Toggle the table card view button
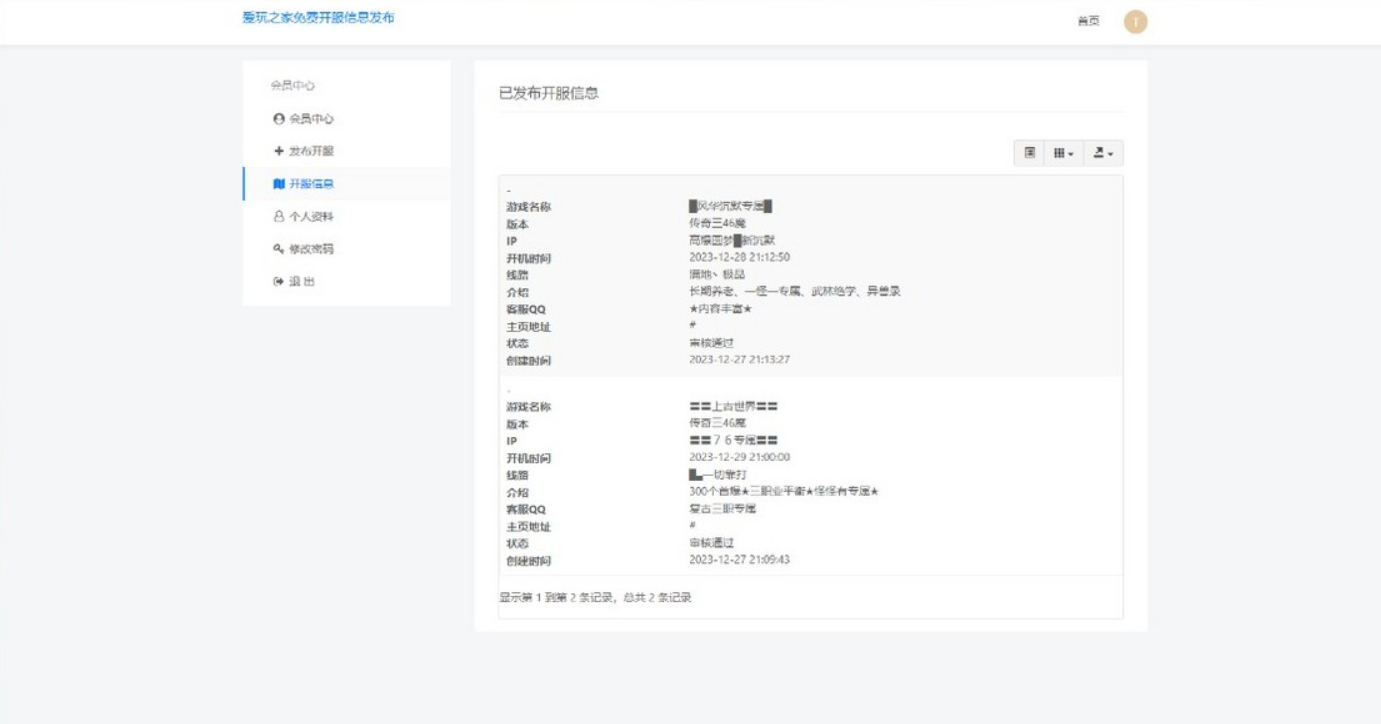This screenshot has height=724, width=1381. pyautogui.click(x=1029, y=153)
